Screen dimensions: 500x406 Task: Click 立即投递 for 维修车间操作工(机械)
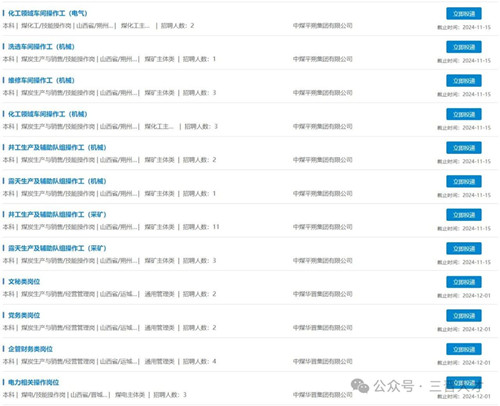coord(464,81)
